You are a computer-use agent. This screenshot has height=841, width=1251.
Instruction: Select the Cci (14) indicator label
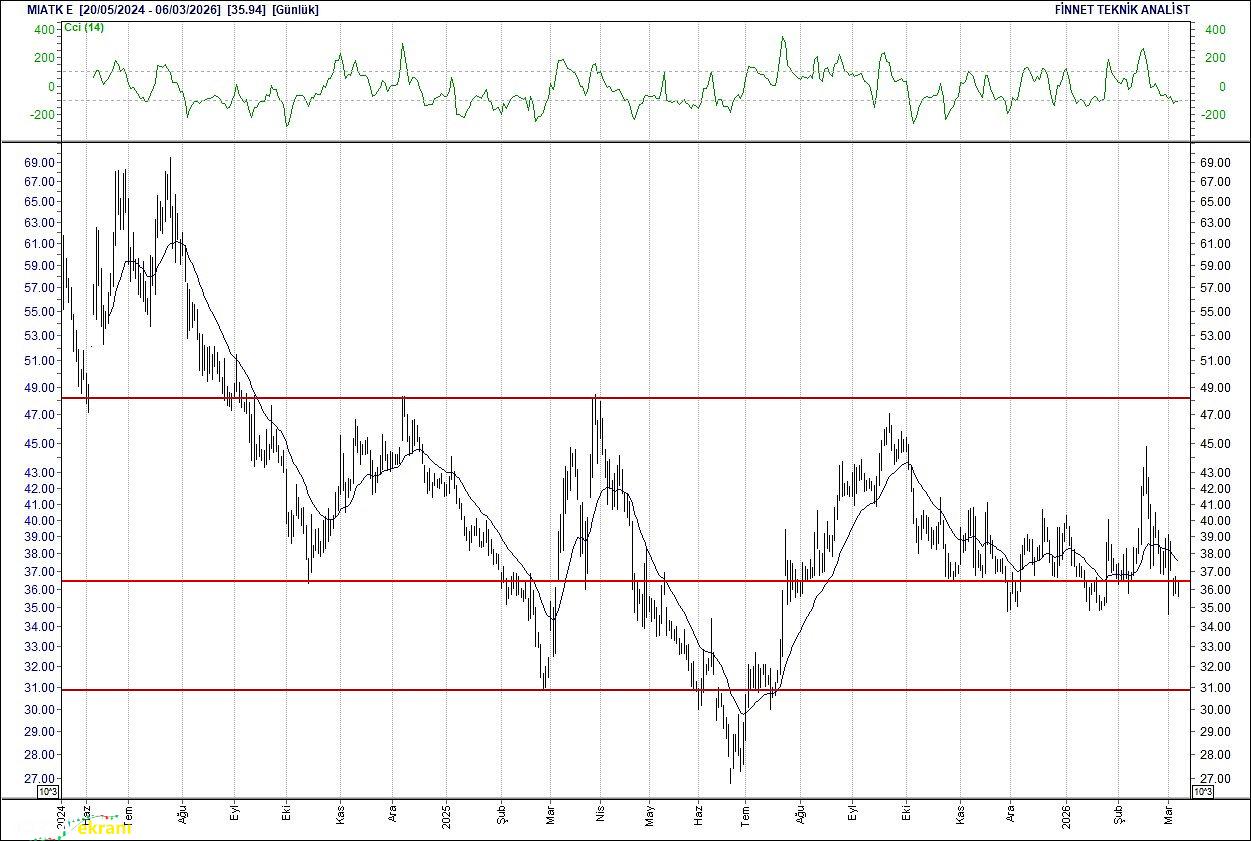84,27
